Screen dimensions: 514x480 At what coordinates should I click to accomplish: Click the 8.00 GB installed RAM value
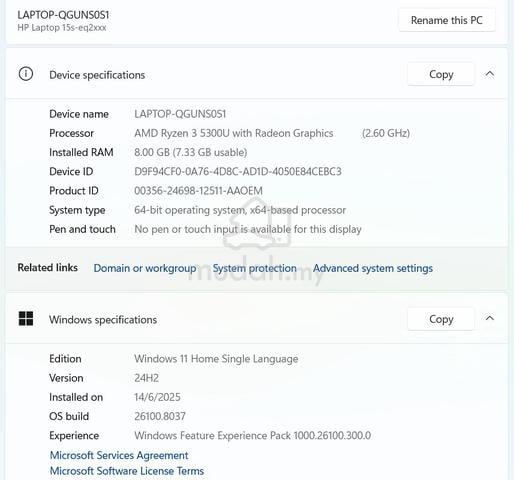191,152
